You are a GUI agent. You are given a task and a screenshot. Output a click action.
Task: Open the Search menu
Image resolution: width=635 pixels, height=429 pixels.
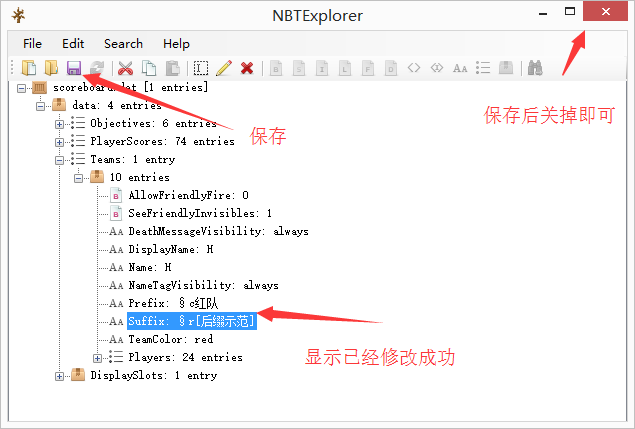pos(123,44)
